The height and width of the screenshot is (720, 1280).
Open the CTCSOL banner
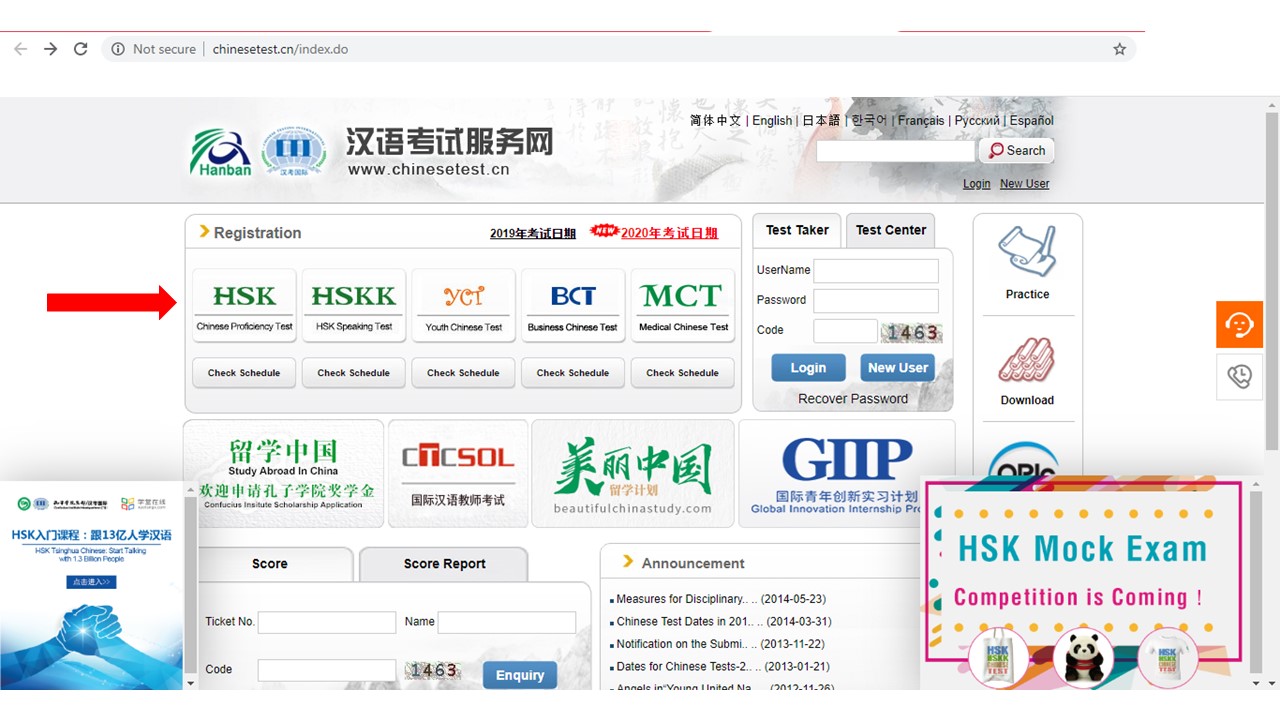coord(458,473)
